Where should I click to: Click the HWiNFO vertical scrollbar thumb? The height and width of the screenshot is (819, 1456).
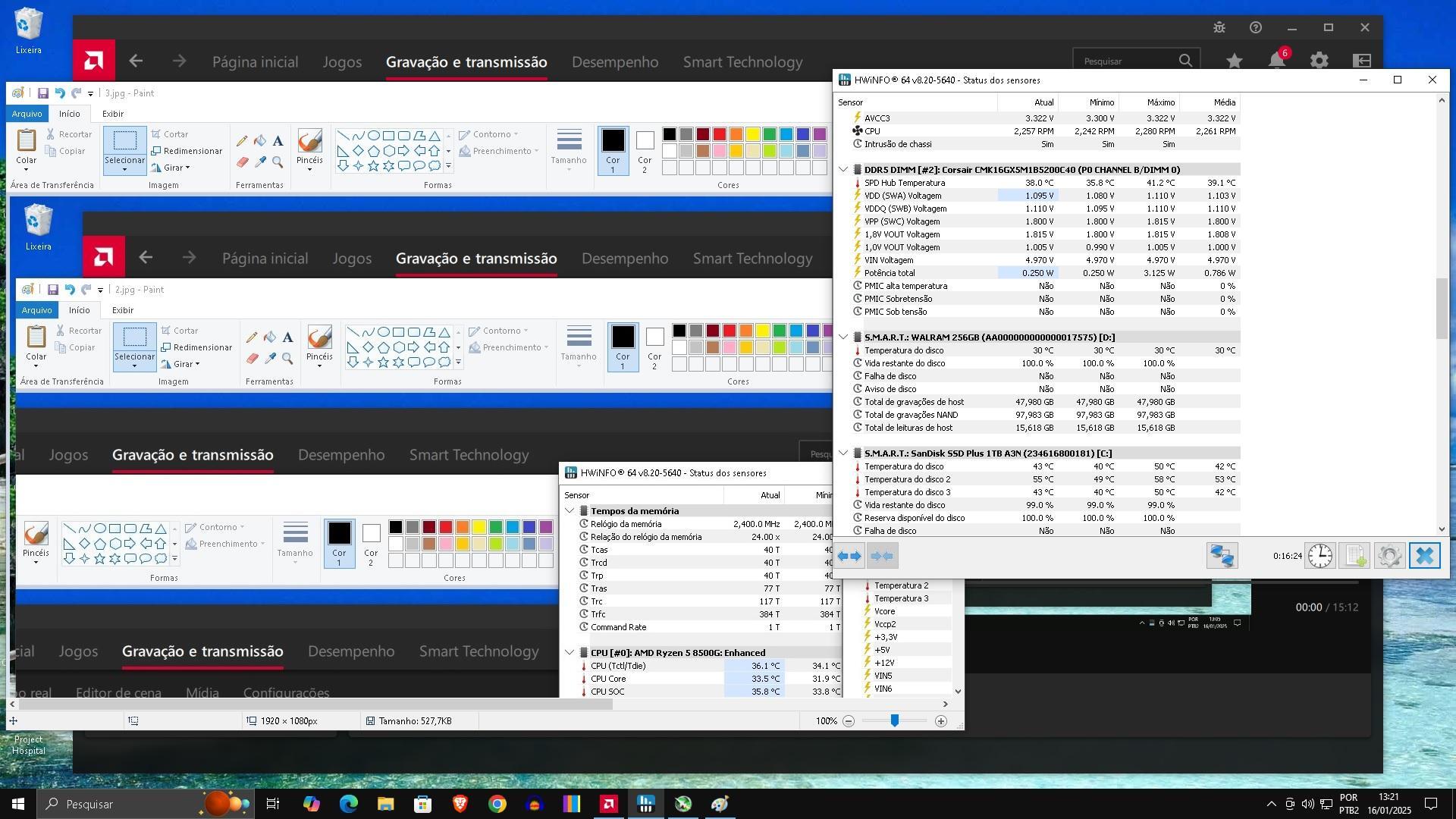click(x=1442, y=309)
